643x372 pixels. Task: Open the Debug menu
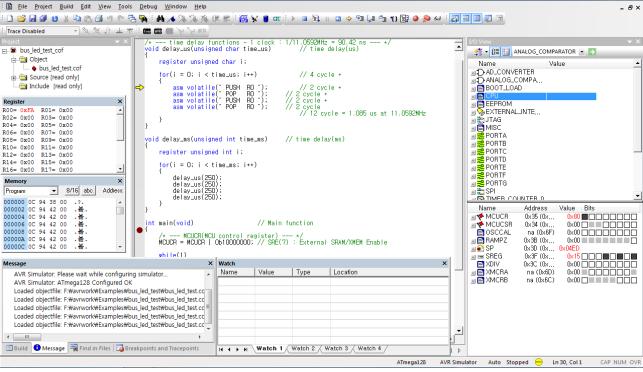click(x=148, y=7)
